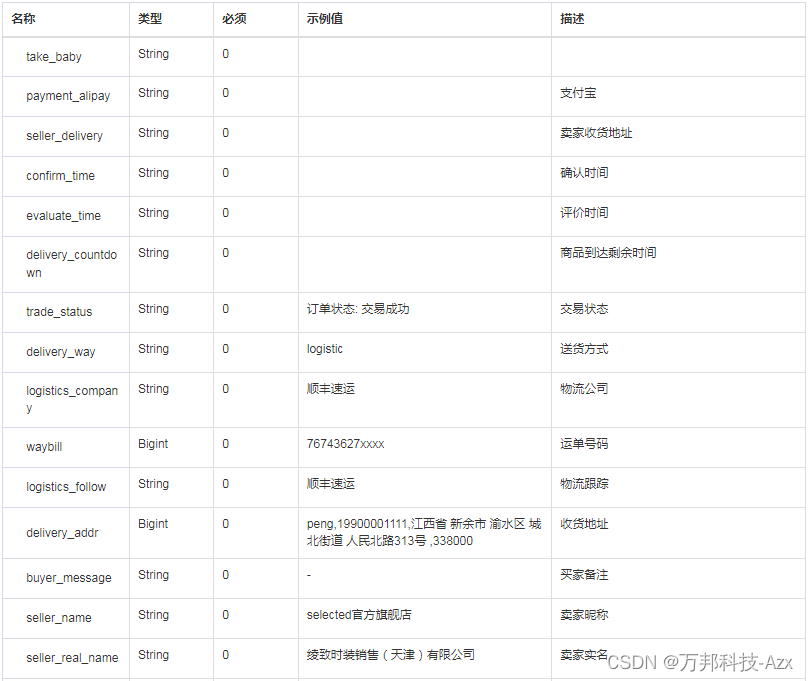Select the confirm_time field name

(60, 176)
